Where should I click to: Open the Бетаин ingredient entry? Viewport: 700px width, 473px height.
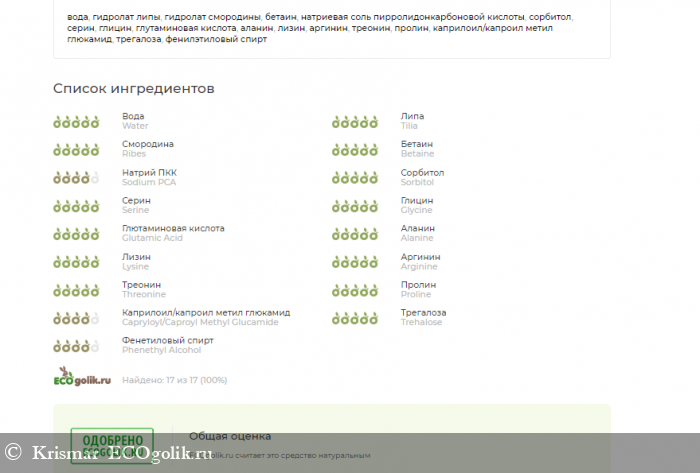417,144
